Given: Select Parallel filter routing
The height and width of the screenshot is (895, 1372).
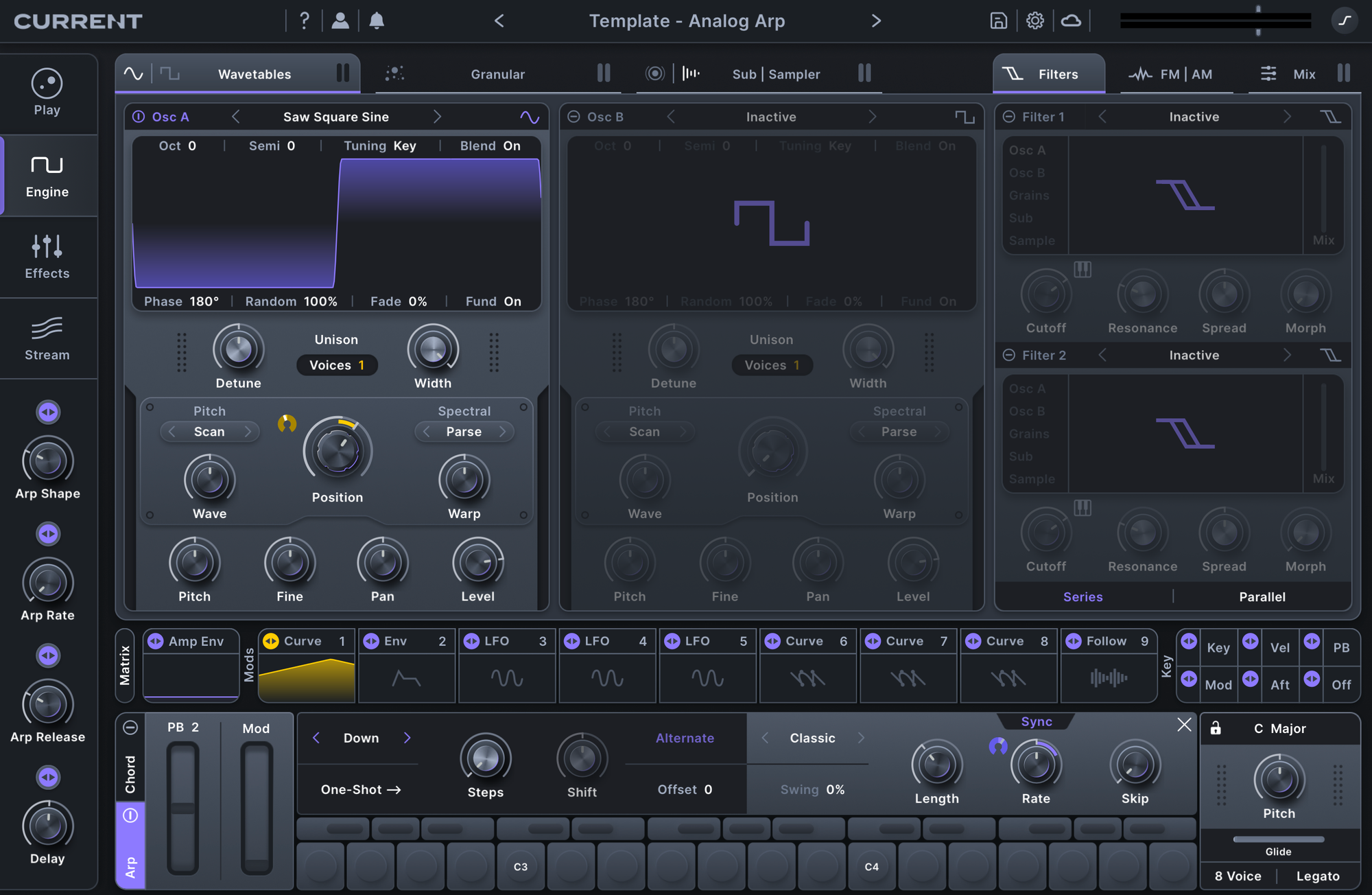Looking at the screenshot, I should pos(1262,596).
